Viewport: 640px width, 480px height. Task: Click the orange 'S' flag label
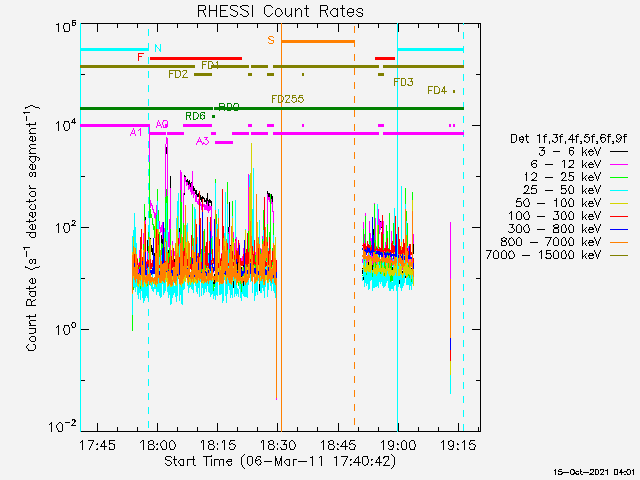[x=271, y=40]
